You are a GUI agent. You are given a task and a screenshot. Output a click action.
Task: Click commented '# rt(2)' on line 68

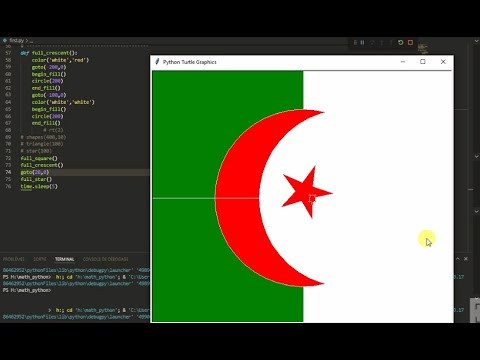(53, 130)
